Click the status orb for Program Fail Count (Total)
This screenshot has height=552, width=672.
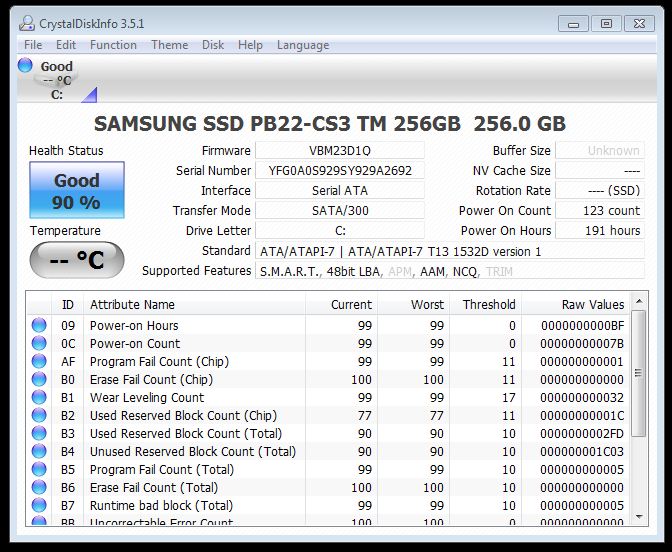[x=39, y=469]
